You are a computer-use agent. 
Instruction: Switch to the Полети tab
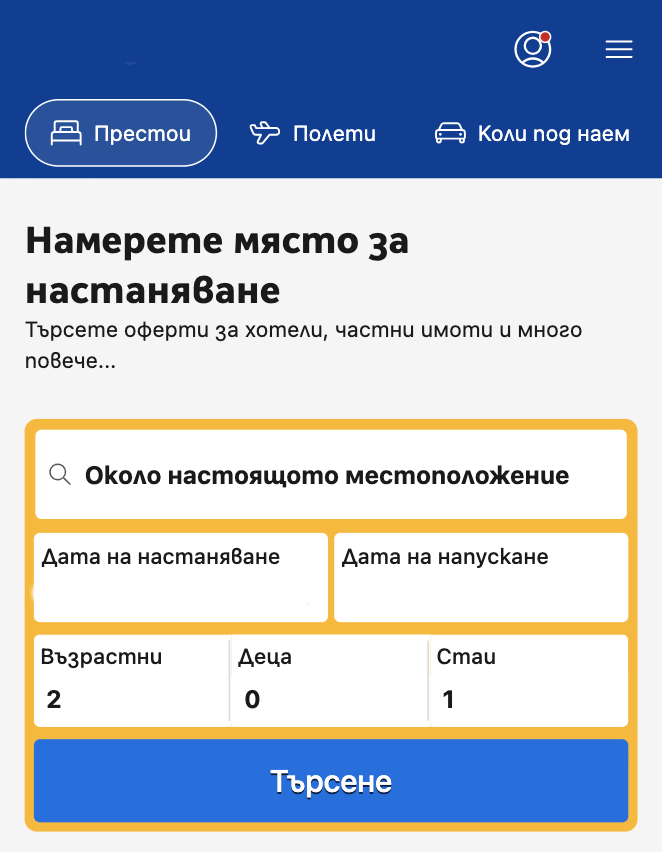[x=313, y=133]
